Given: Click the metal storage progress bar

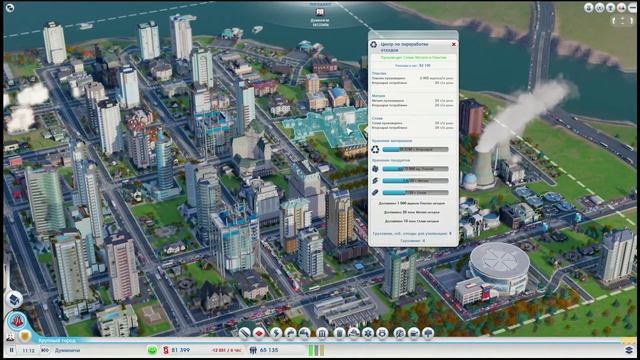Looking at the screenshot, I should [x=416, y=180].
